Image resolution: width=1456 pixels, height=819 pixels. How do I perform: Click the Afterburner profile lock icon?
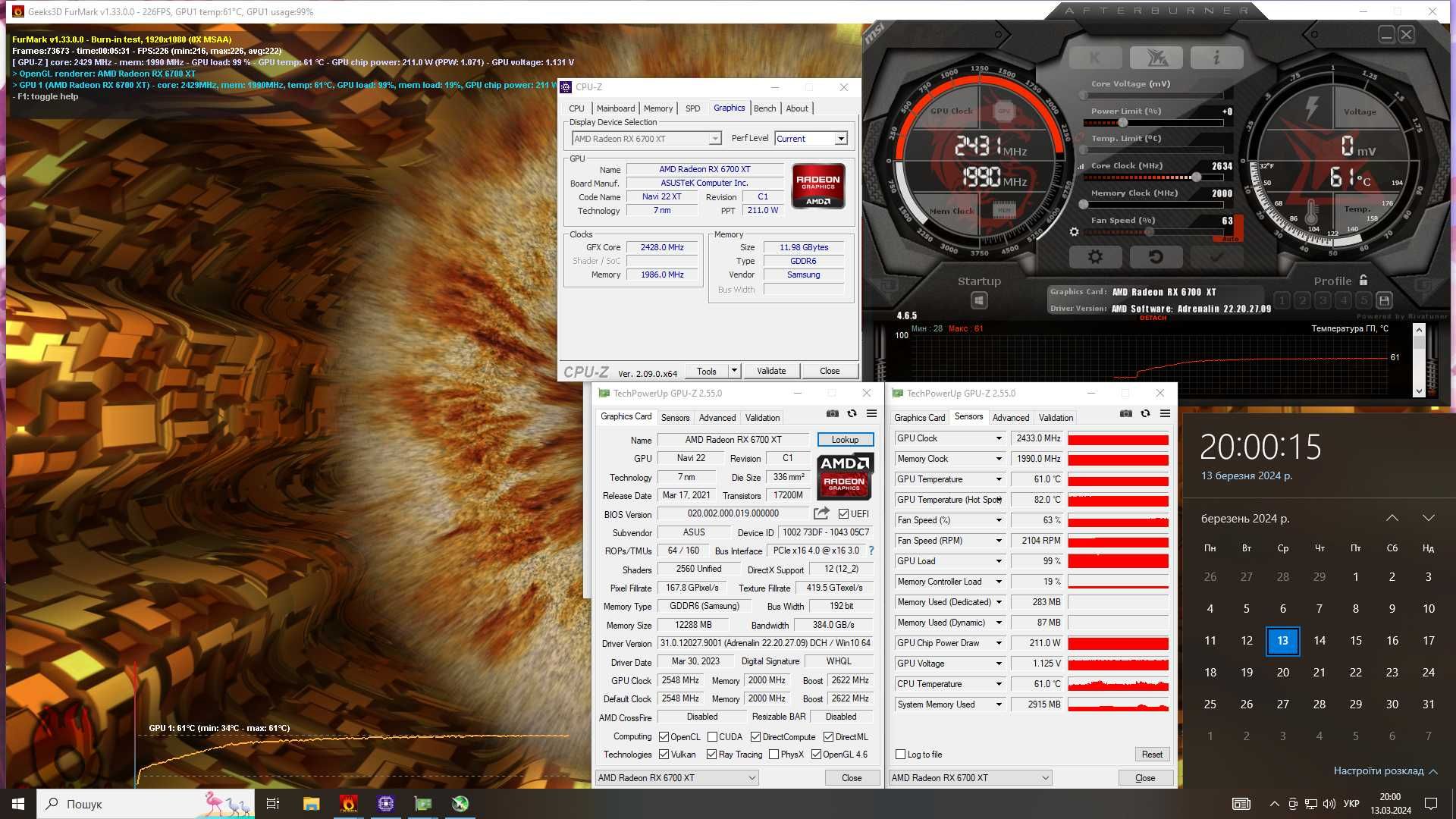click(x=1363, y=280)
